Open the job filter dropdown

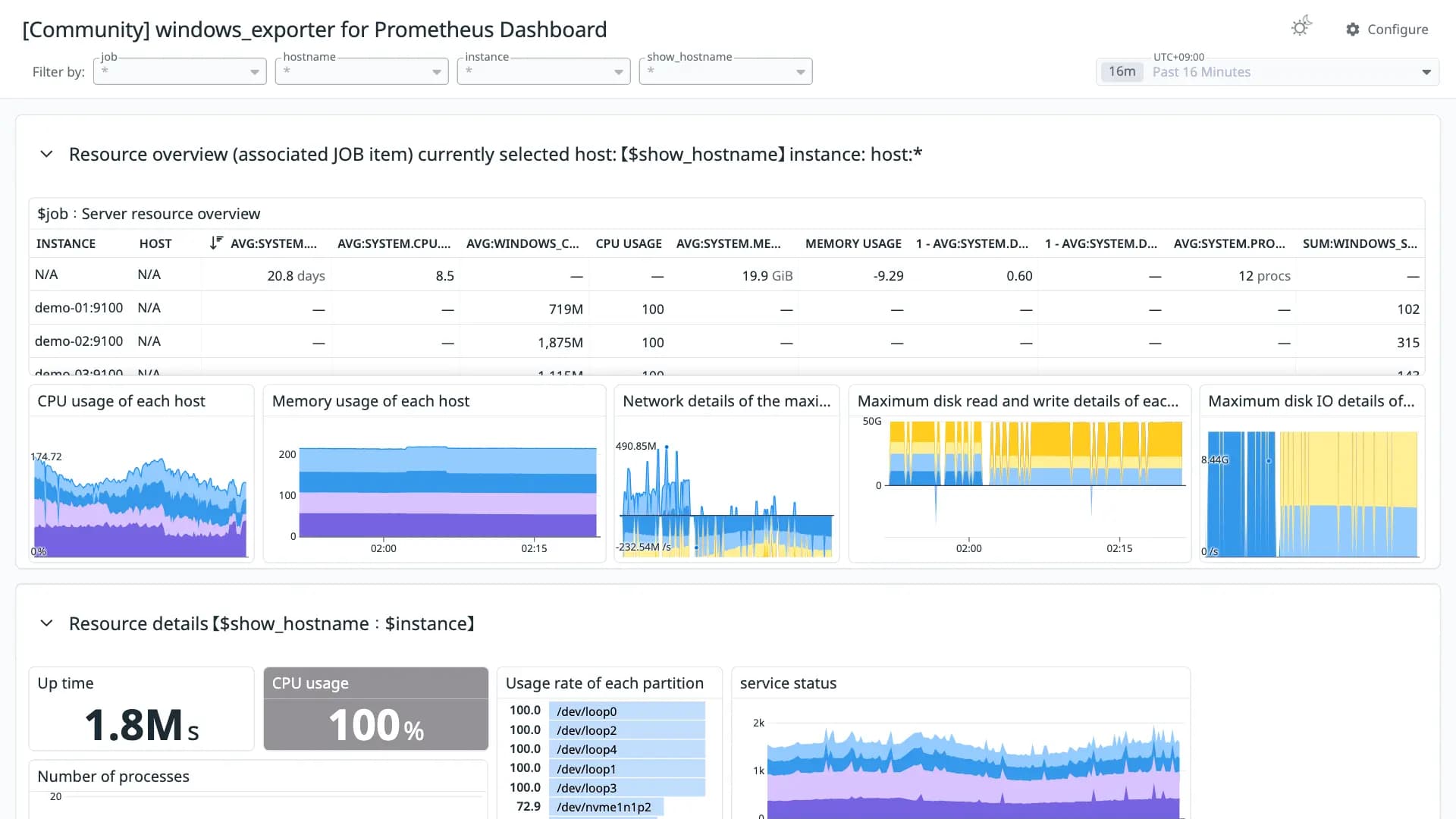[180, 71]
